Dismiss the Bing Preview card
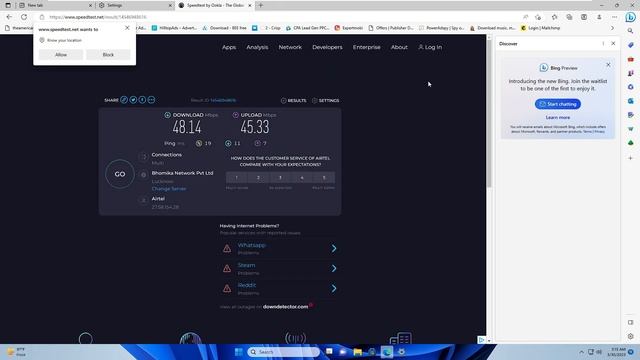Image resolution: width=640 pixels, height=360 pixels. coord(608,64)
